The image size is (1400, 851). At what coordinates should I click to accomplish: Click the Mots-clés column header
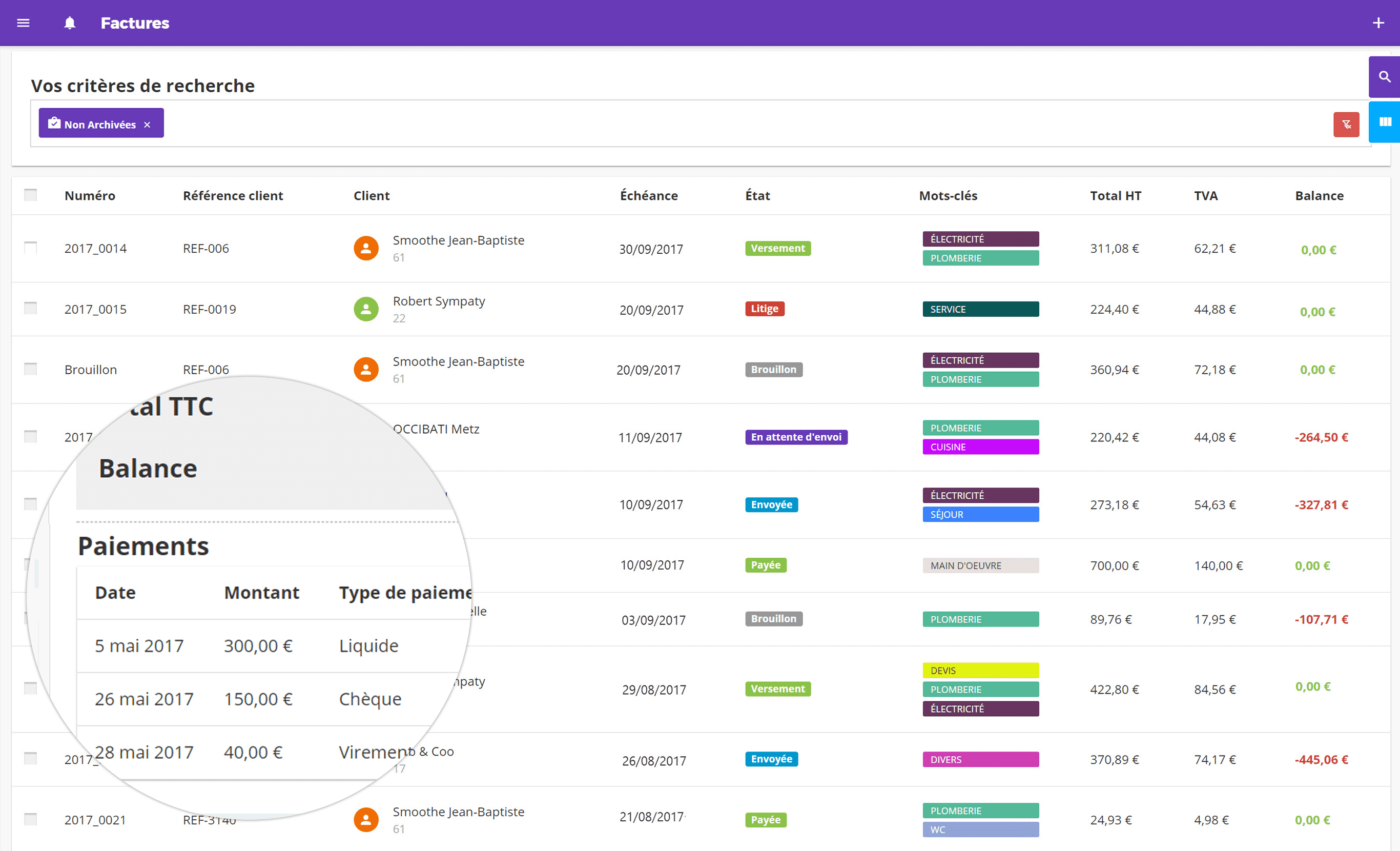click(x=949, y=195)
